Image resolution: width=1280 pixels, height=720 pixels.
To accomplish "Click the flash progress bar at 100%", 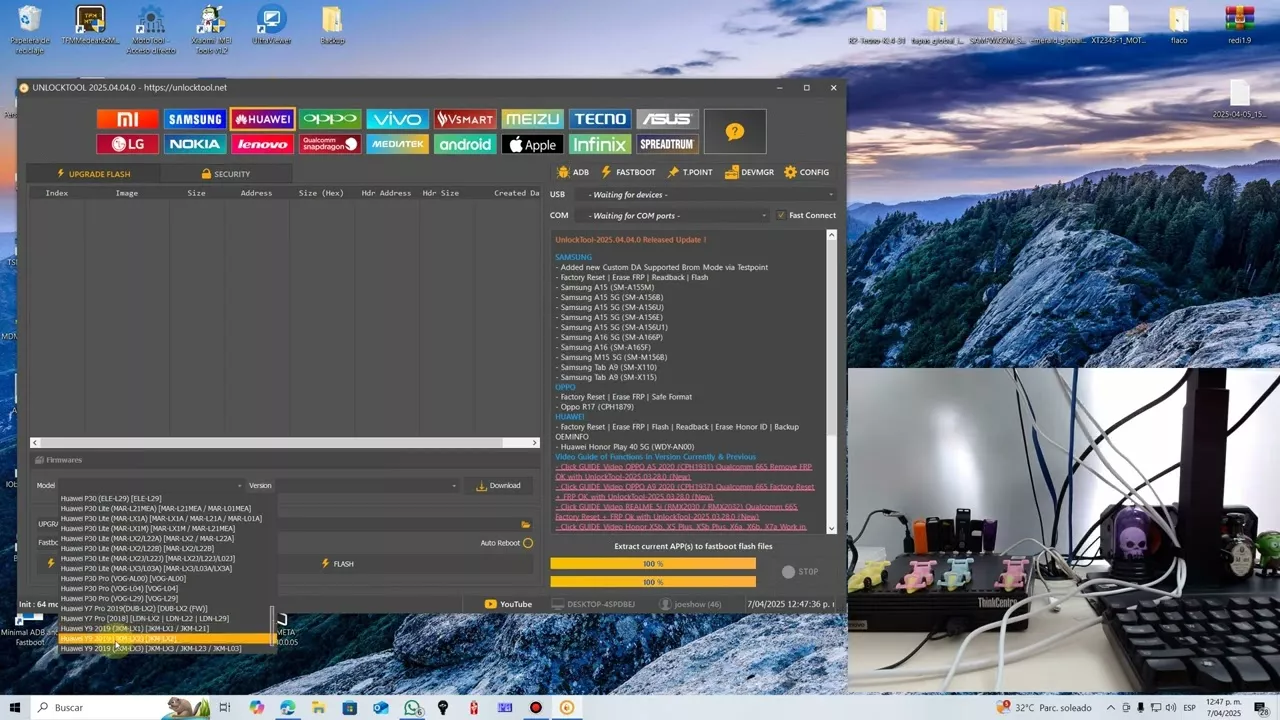I will click(653, 564).
